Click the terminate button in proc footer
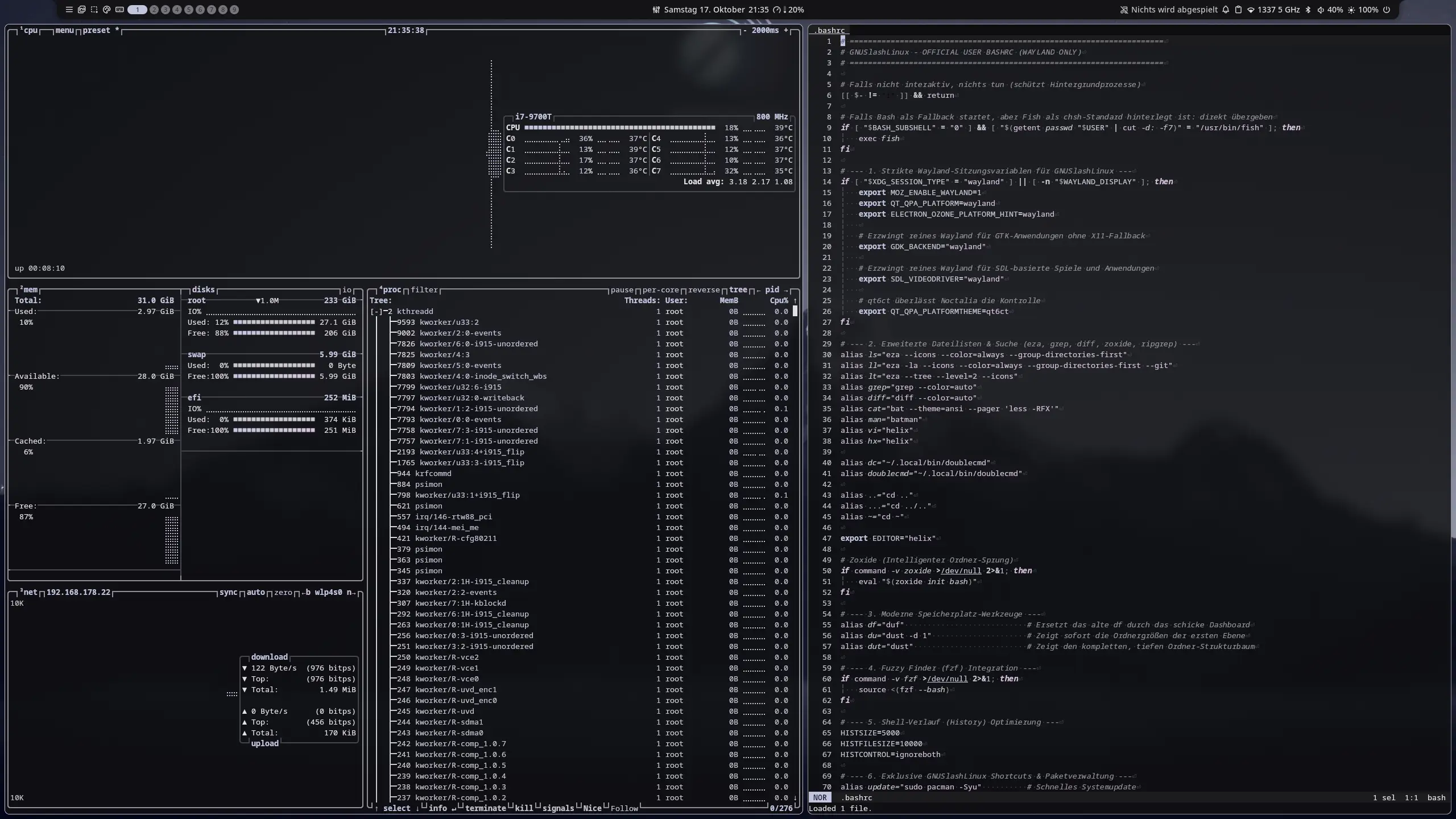The image size is (1456, 819). coord(486,808)
